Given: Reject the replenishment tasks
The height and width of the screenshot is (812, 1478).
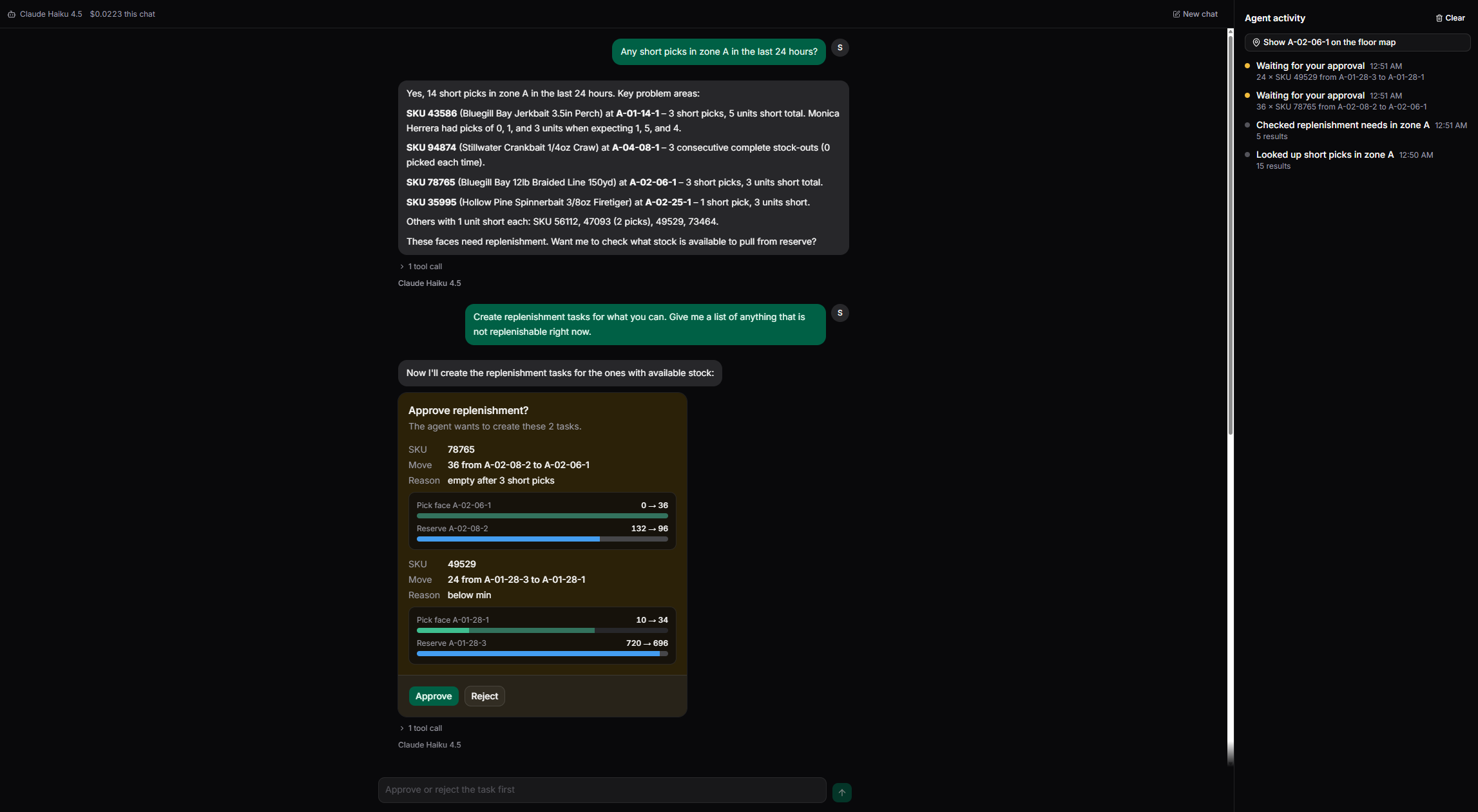Looking at the screenshot, I should [485, 696].
